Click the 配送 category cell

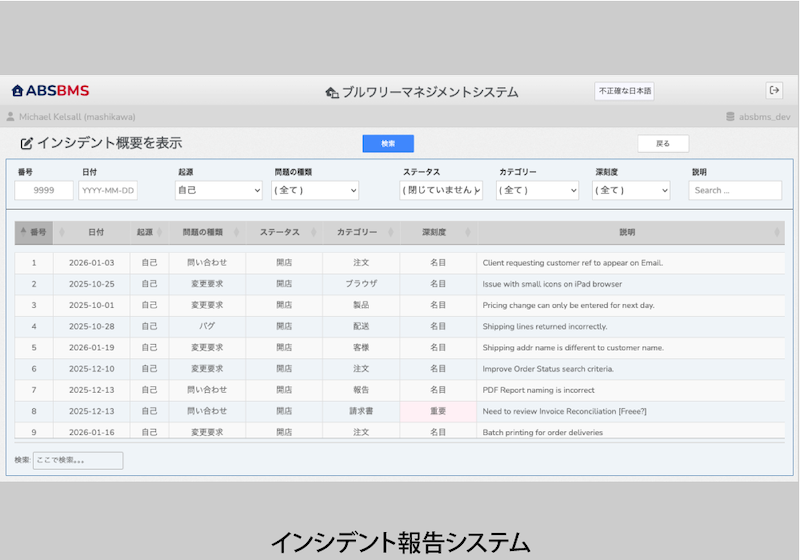click(361, 326)
